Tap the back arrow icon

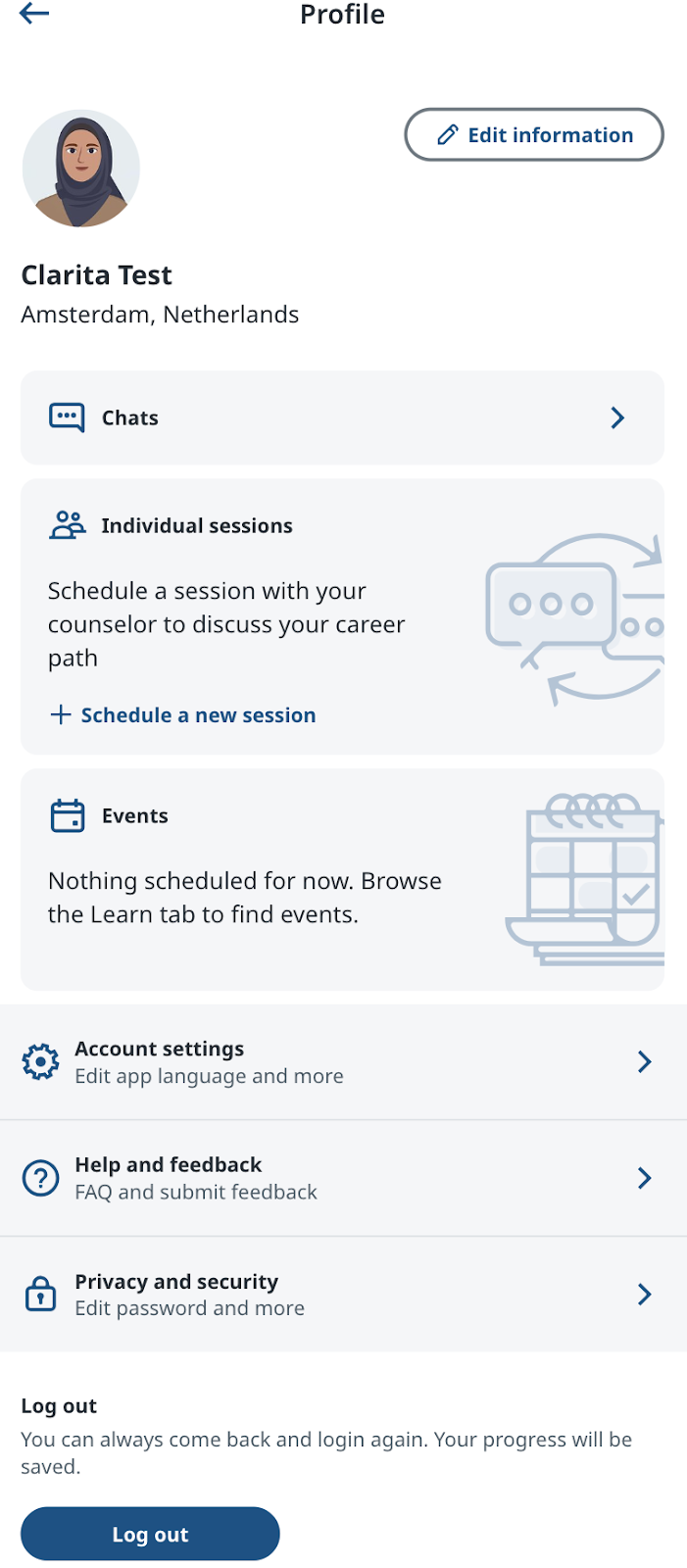tap(34, 14)
